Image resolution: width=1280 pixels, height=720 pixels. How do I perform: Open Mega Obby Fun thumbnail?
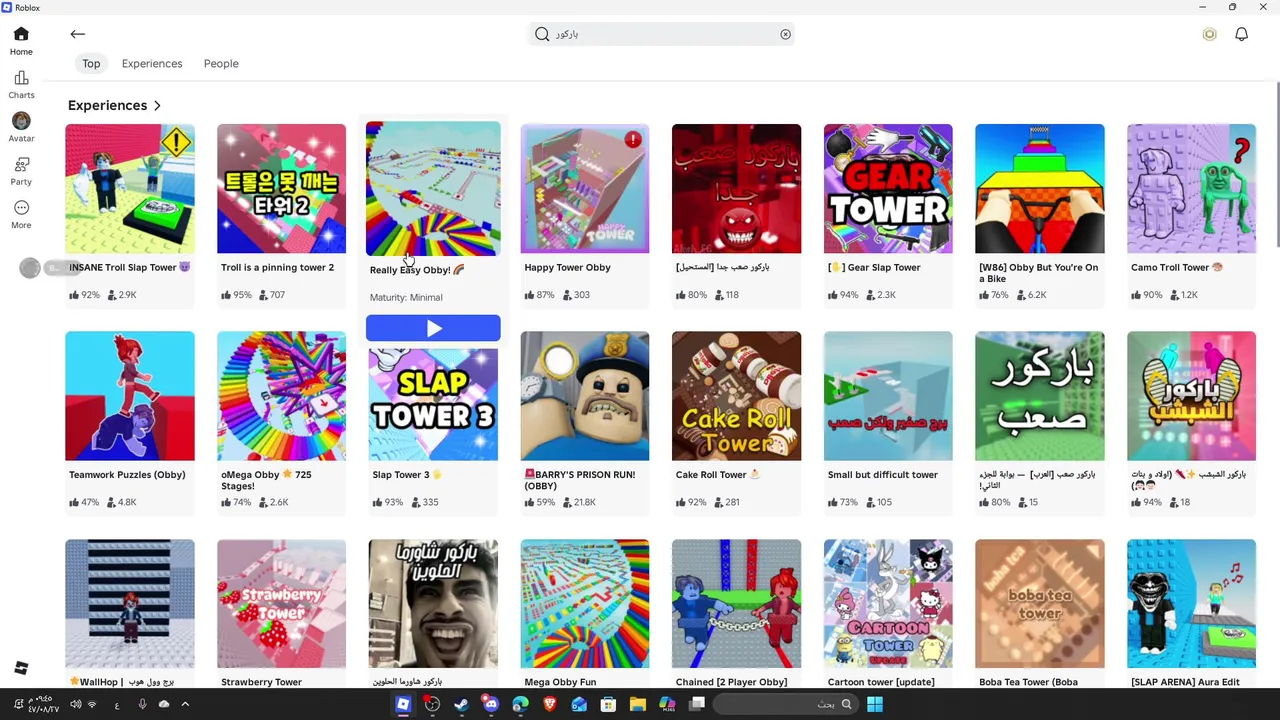point(585,604)
